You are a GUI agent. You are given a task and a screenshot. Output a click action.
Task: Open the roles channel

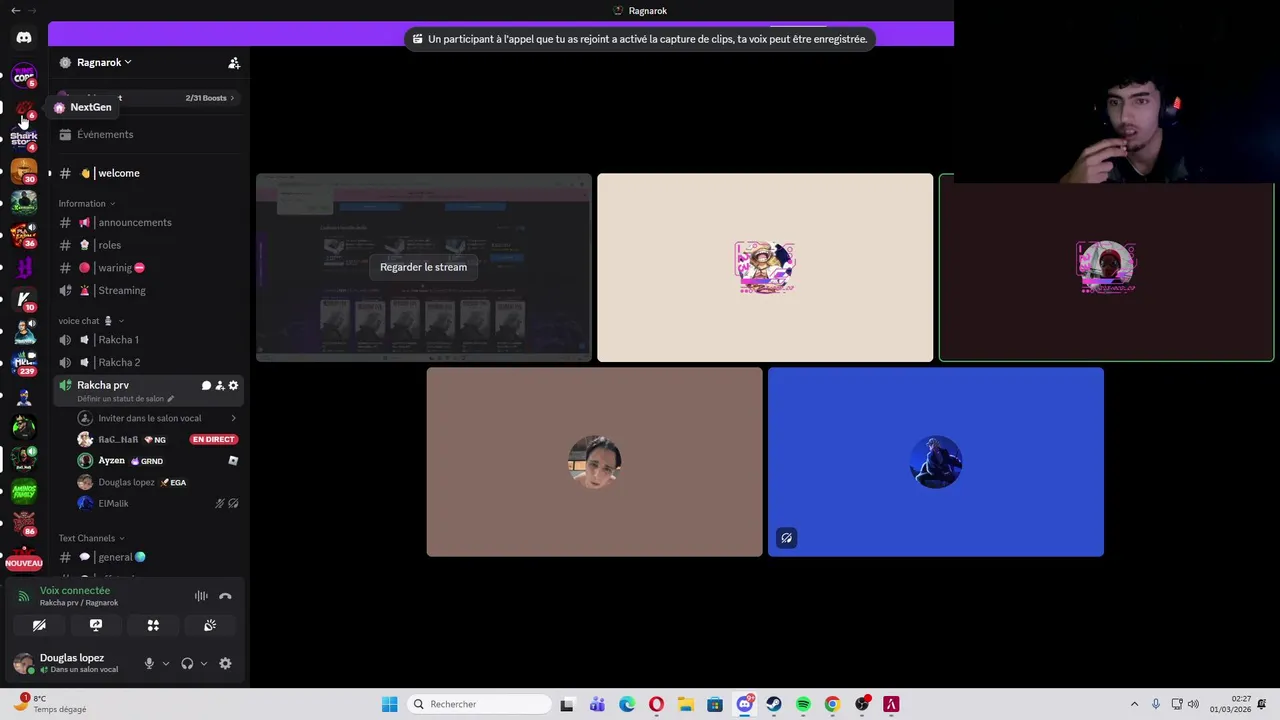click(x=148, y=245)
